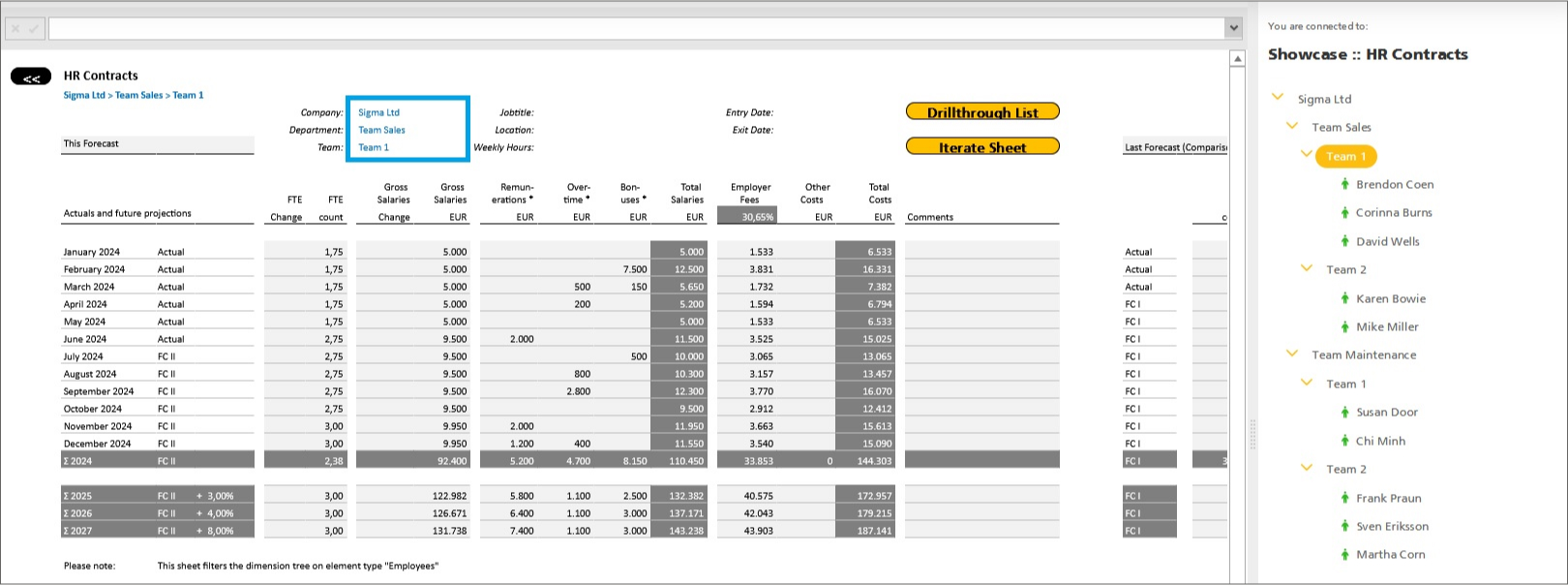
Task: Select employee Chi Minh
Action: [x=1380, y=441]
